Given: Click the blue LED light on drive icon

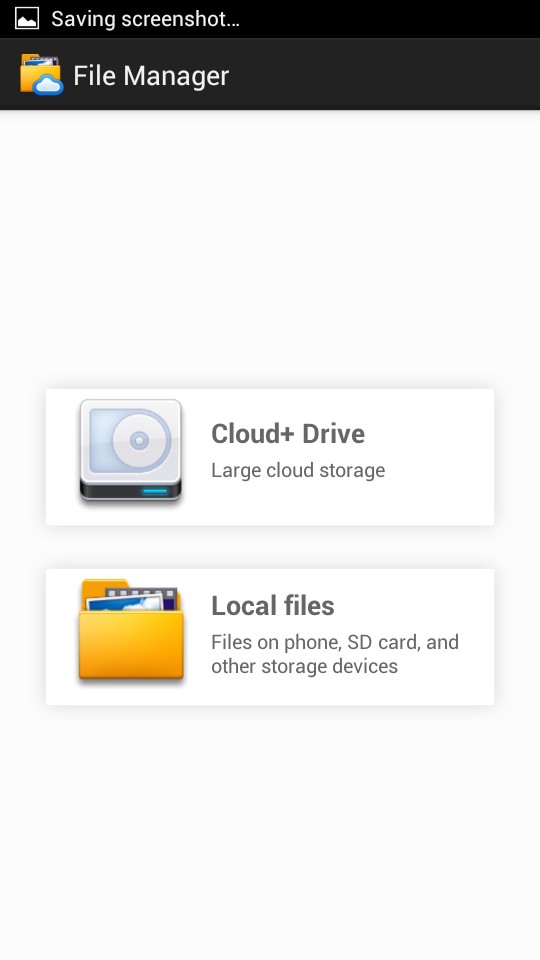Looking at the screenshot, I should point(154,491).
